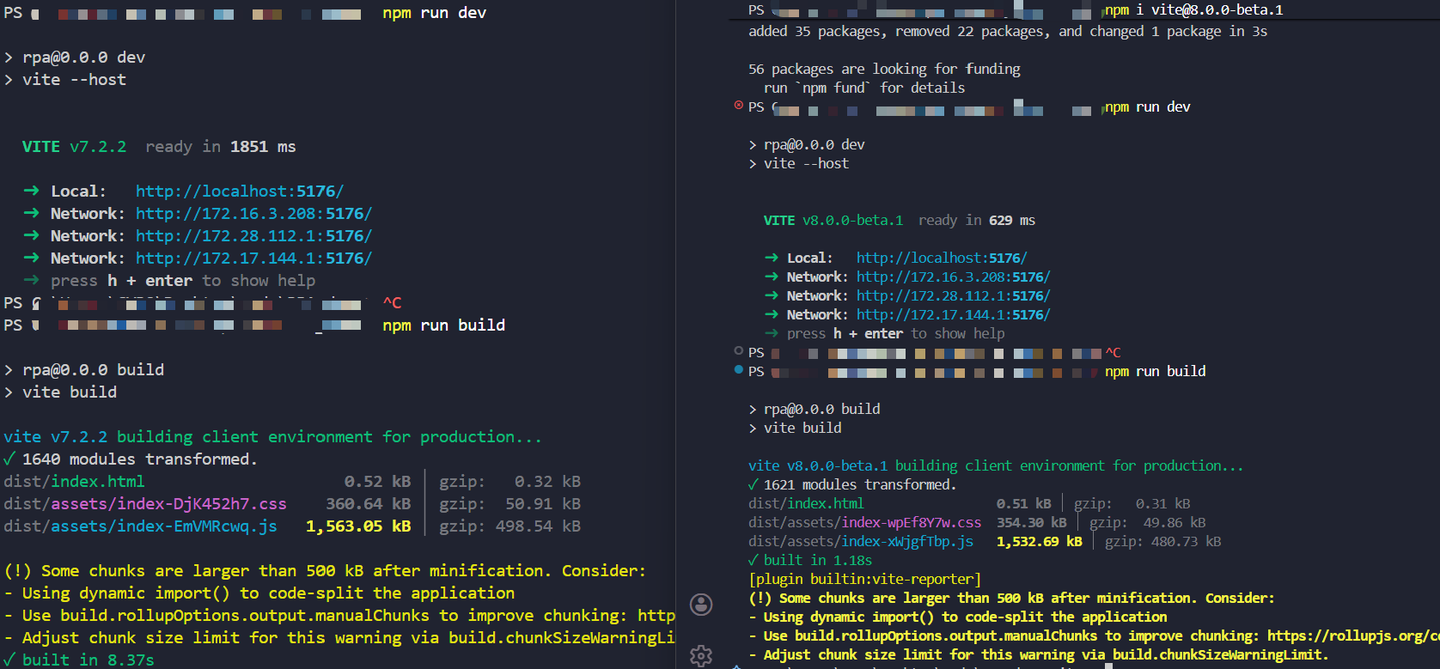Open 172.28.112.1:5176 link in the Vite v7.2.2 terminal
Viewport: 1440px width, 669px height.
tap(254, 236)
